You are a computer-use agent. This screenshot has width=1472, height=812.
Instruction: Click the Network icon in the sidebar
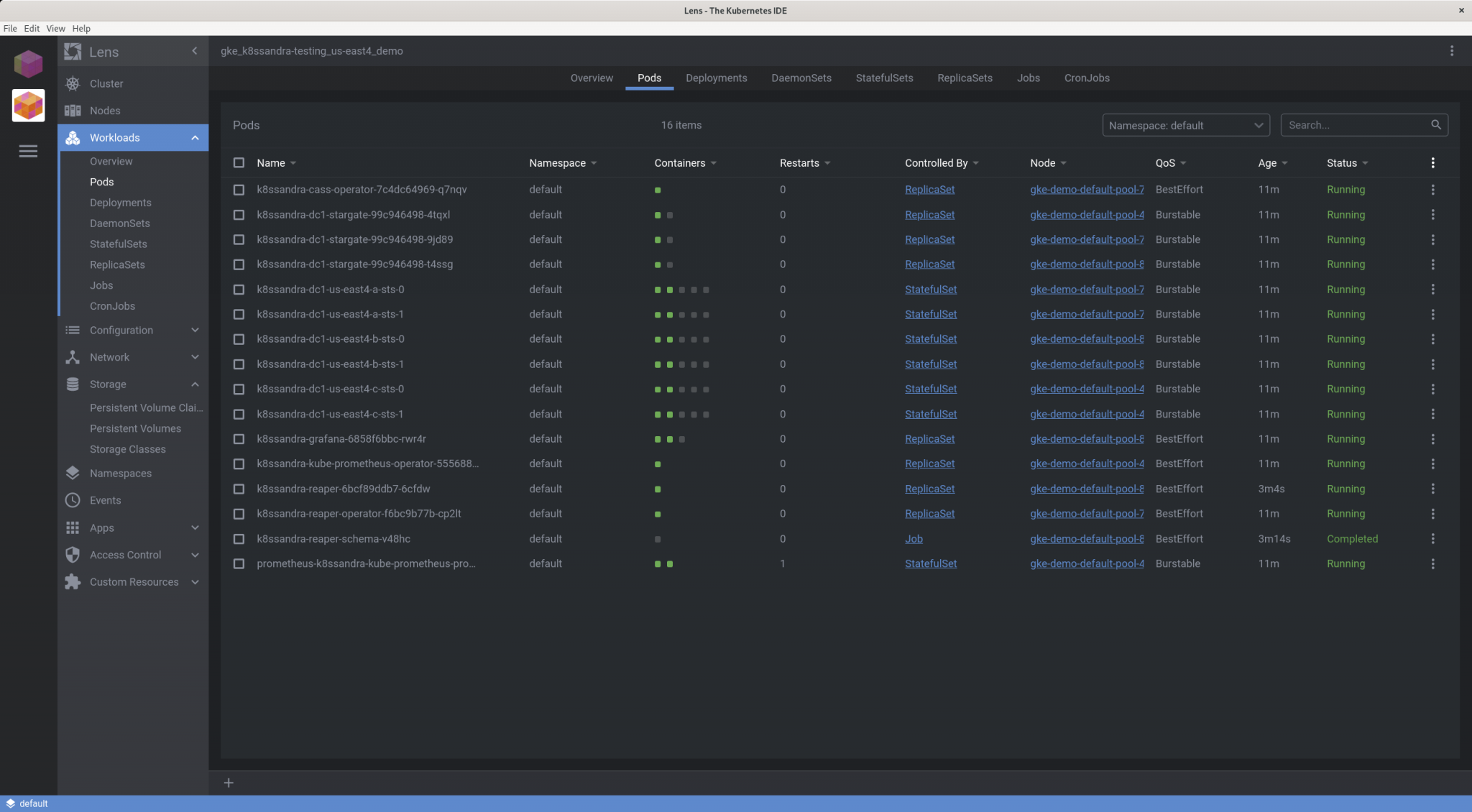pyautogui.click(x=73, y=357)
